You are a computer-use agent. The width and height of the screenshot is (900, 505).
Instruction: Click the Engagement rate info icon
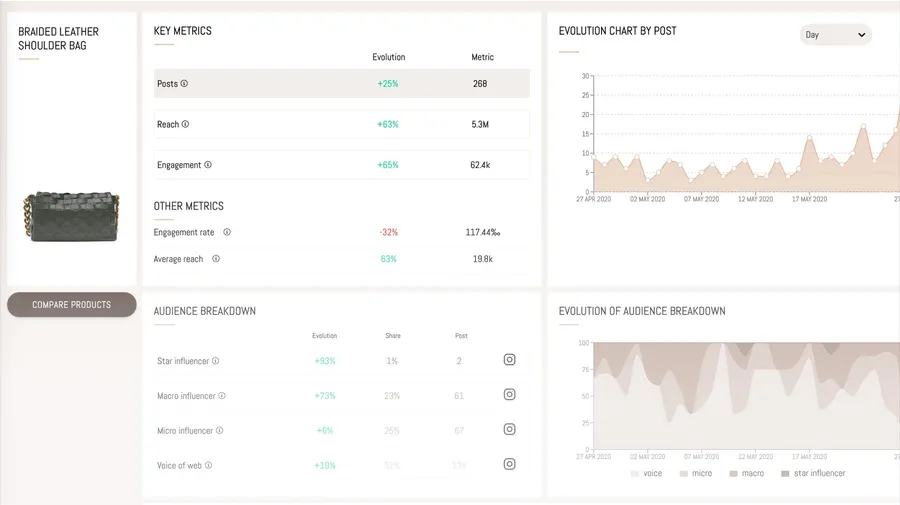point(227,232)
